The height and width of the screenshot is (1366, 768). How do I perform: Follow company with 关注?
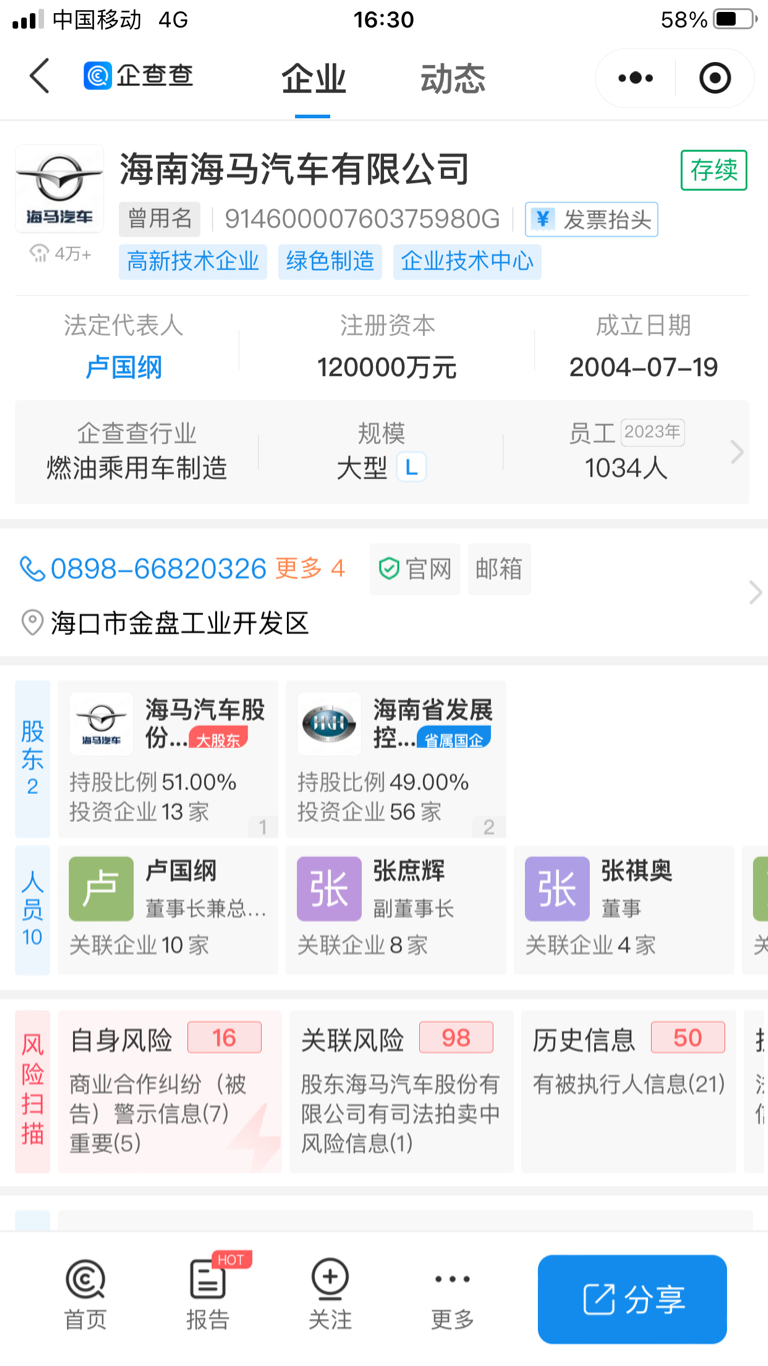coord(330,1295)
